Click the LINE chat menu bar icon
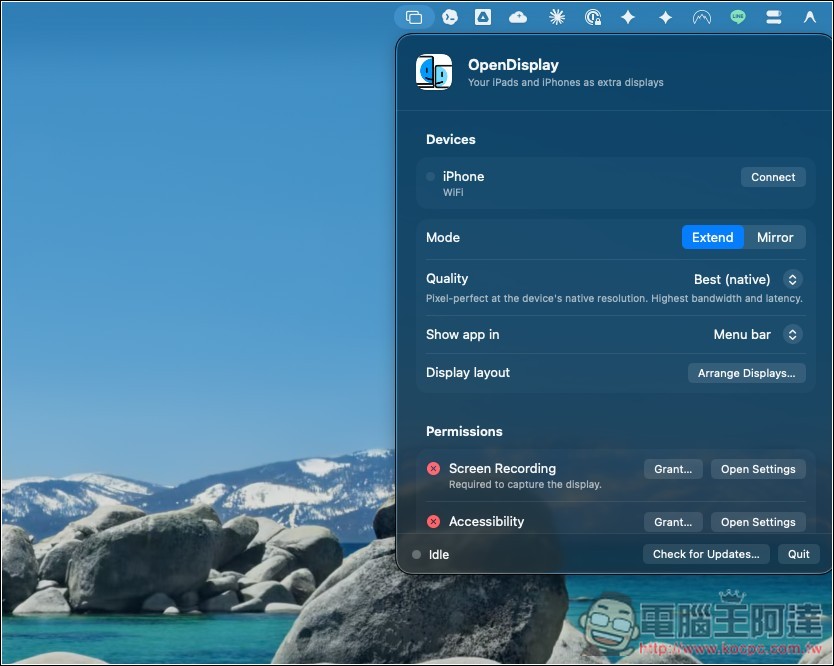The image size is (834, 666). [x=738, y=17]
